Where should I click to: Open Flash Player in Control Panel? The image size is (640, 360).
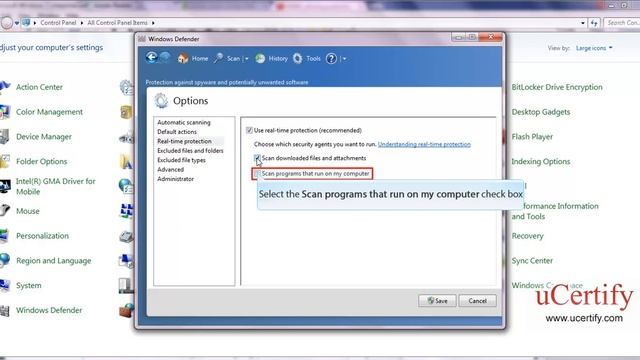point(532,137)
